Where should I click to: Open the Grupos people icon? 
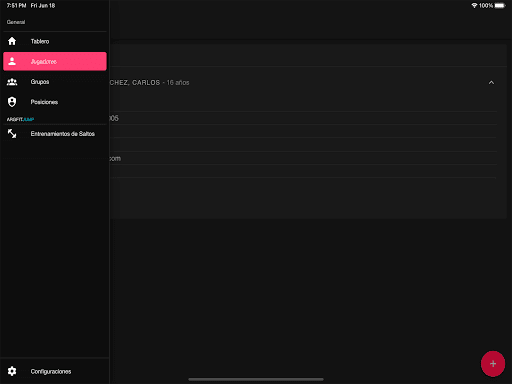pyautogui.click(x=12, y=82)
